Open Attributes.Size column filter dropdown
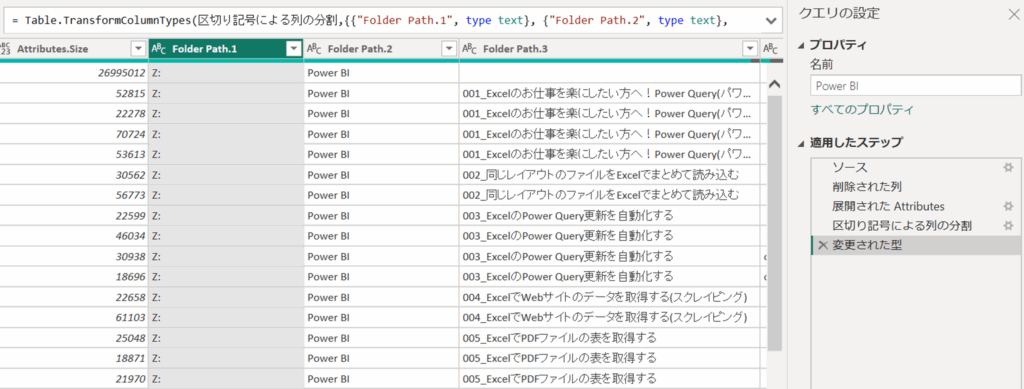 click(138, 49)
